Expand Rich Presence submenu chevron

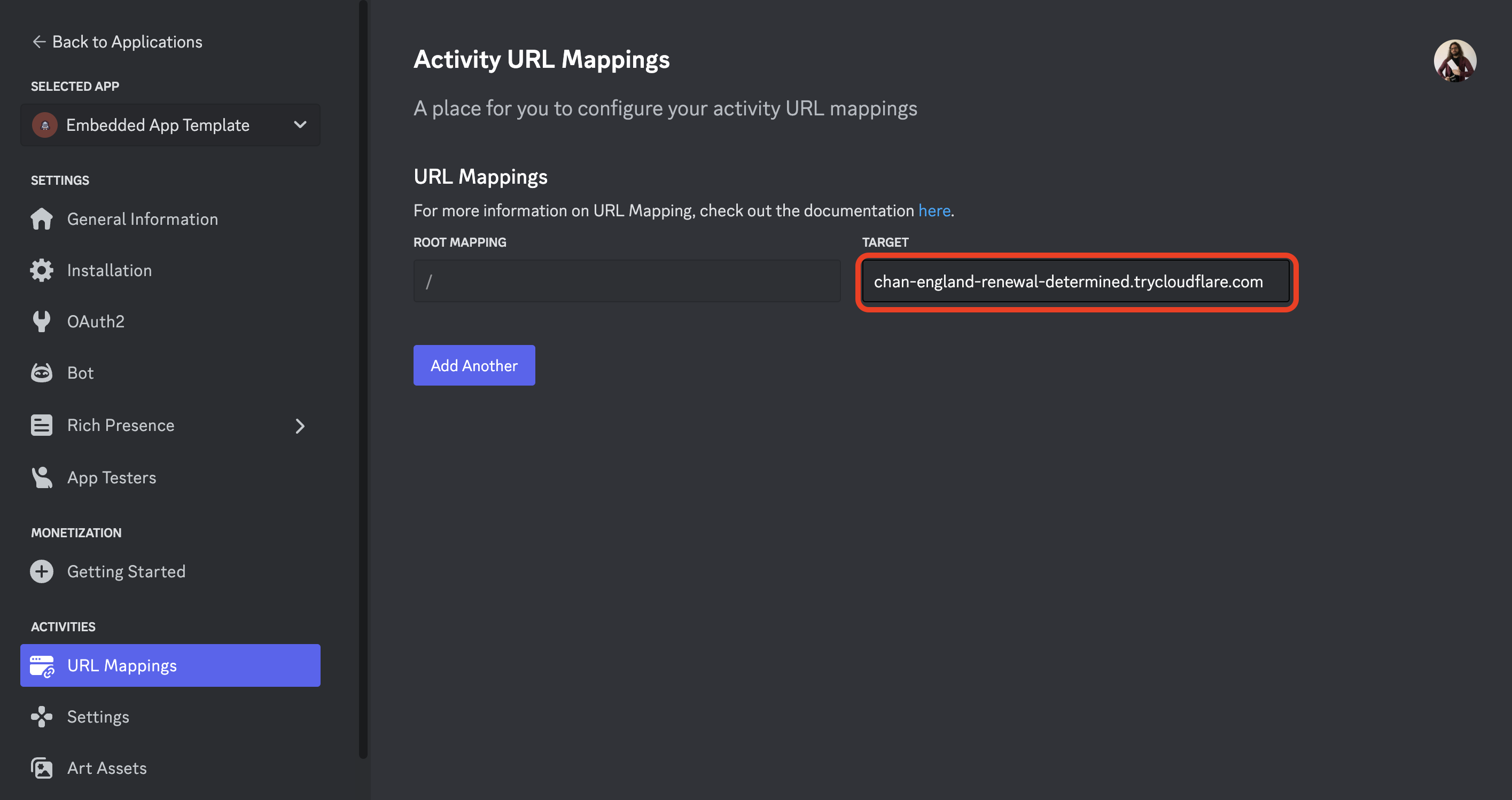300,426
